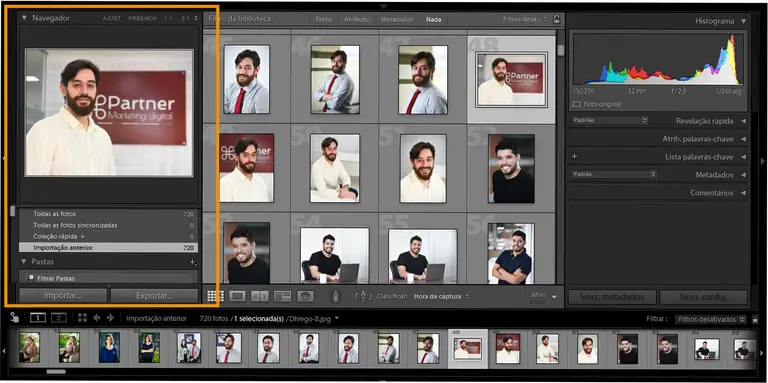The image size is (768, 383).
Task: Toggle the Foto original checkbox
Action: [576, 104]
